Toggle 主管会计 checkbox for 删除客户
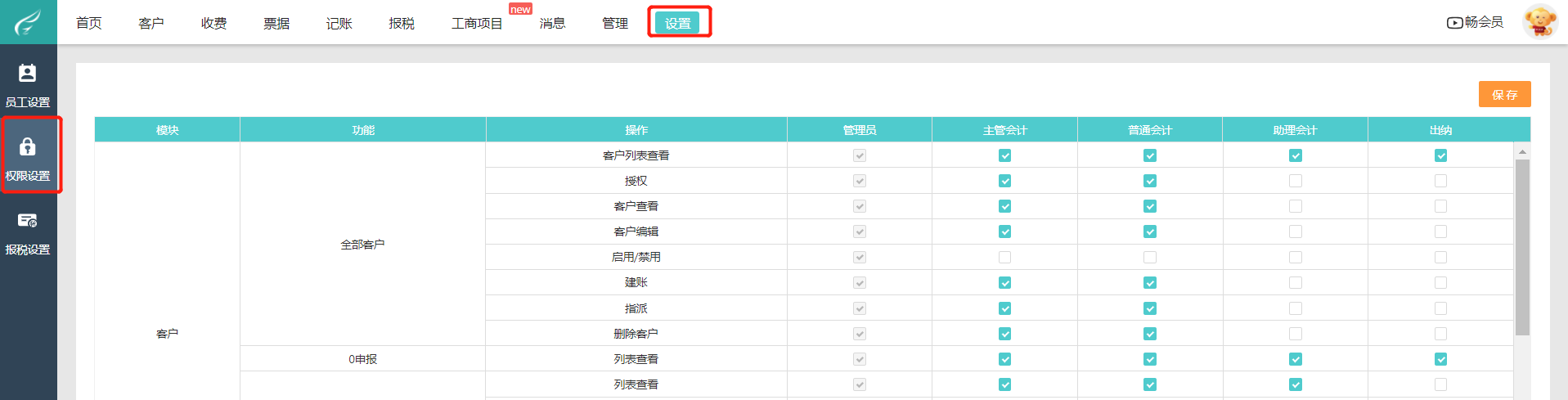This screenshot has height=400, width=1568. pyautogui.click(x=1004, y=334)
